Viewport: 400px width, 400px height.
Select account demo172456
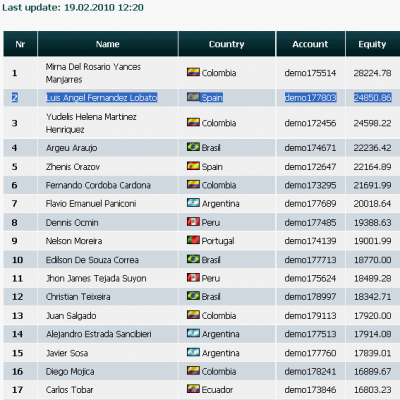pos(310,123)
